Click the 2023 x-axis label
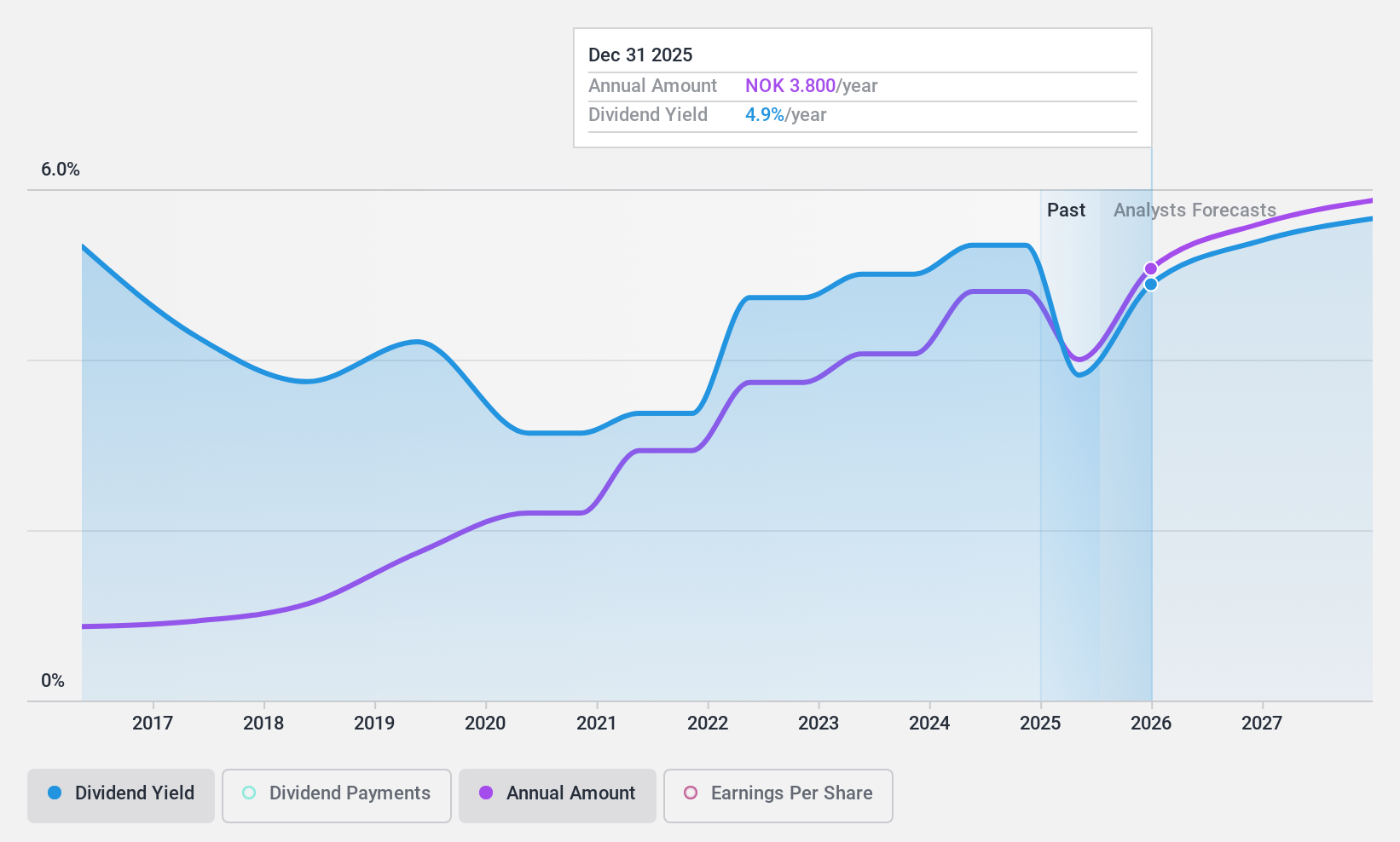Screen dimensions: 1400x842 coord(819,724)
